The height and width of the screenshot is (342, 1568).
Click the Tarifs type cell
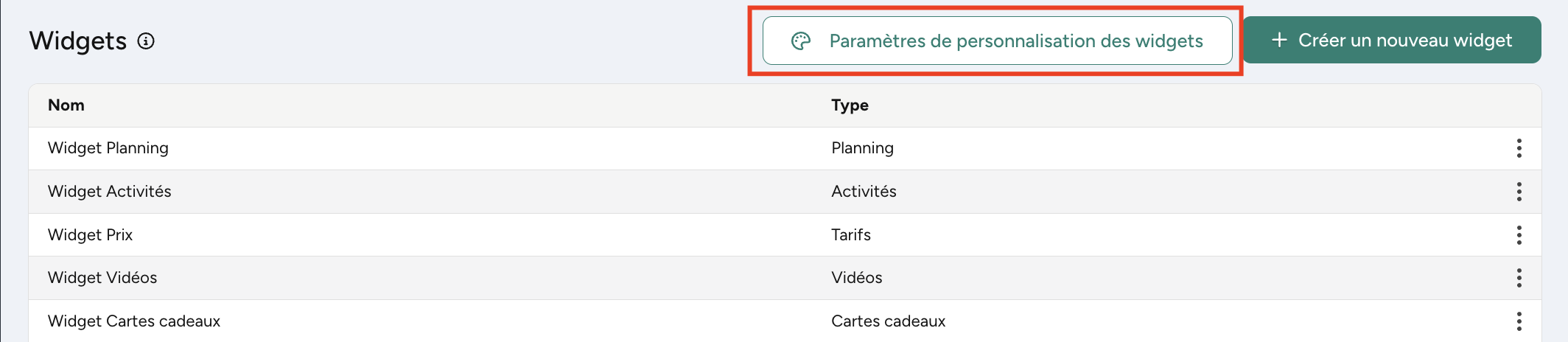[x=851, y=235]
